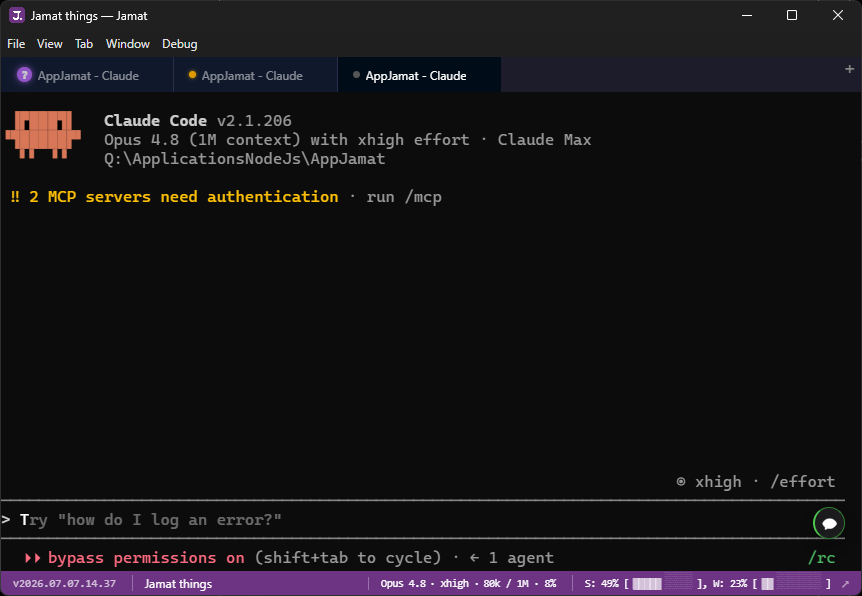Click Jamat things in the status bar
The height and width of the screenshot is (596, 862).
pos(178,584)
